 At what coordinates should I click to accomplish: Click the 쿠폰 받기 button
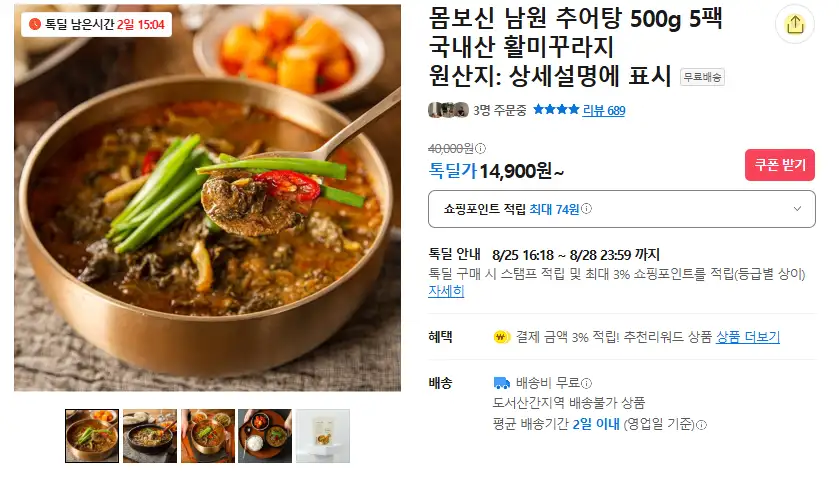780,165
